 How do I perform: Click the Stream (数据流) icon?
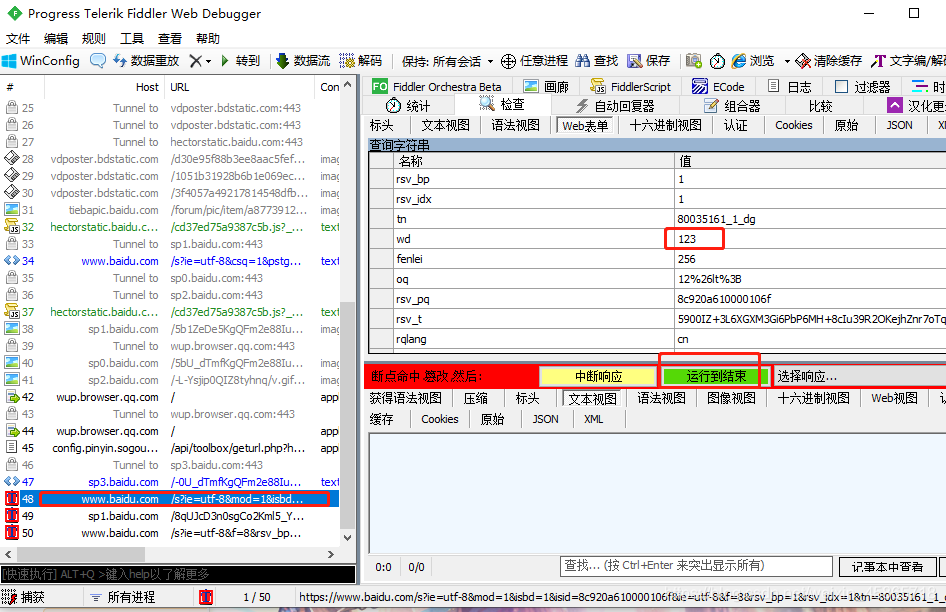pyautogui.click(x=282, y=61)
